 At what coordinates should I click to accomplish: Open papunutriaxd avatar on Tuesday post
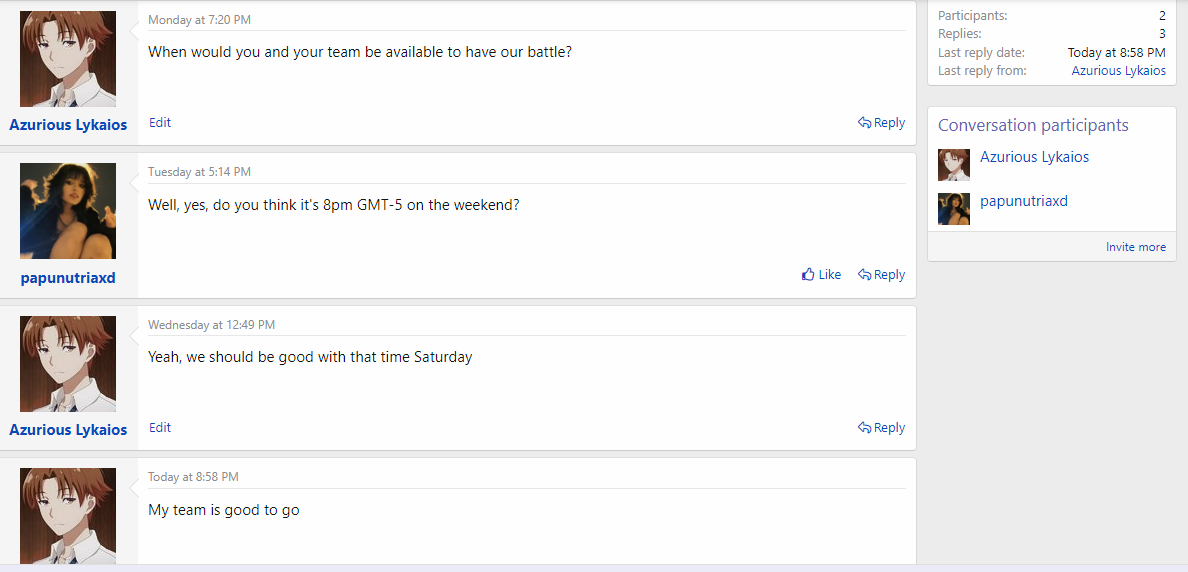pyautogui.click(x=68, y=211)
